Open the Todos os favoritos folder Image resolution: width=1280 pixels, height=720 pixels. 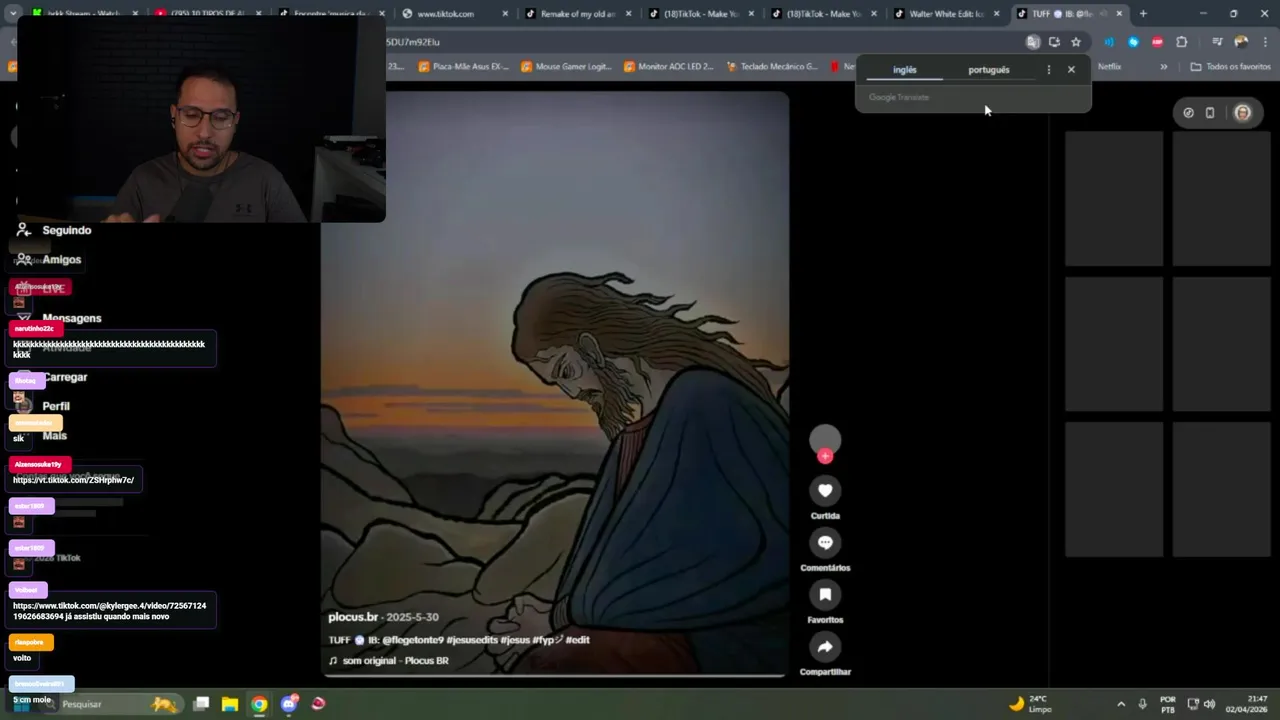click(x=1230, y=67)
